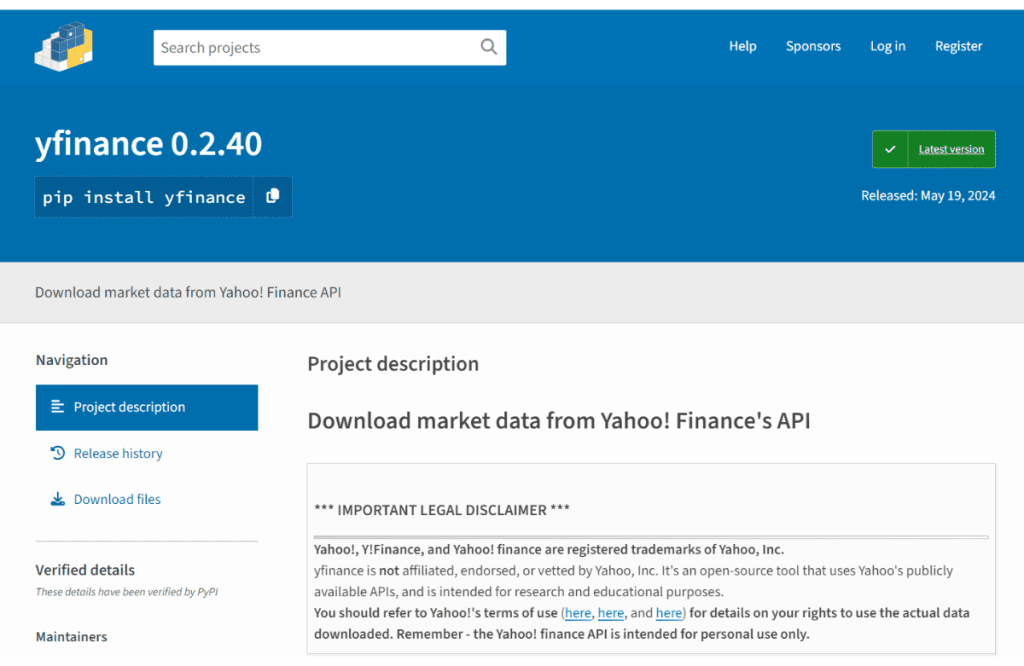Open the Help page from the header
Image resolution: width=1024 pixels, height=666 pixels.
point(742,46)
